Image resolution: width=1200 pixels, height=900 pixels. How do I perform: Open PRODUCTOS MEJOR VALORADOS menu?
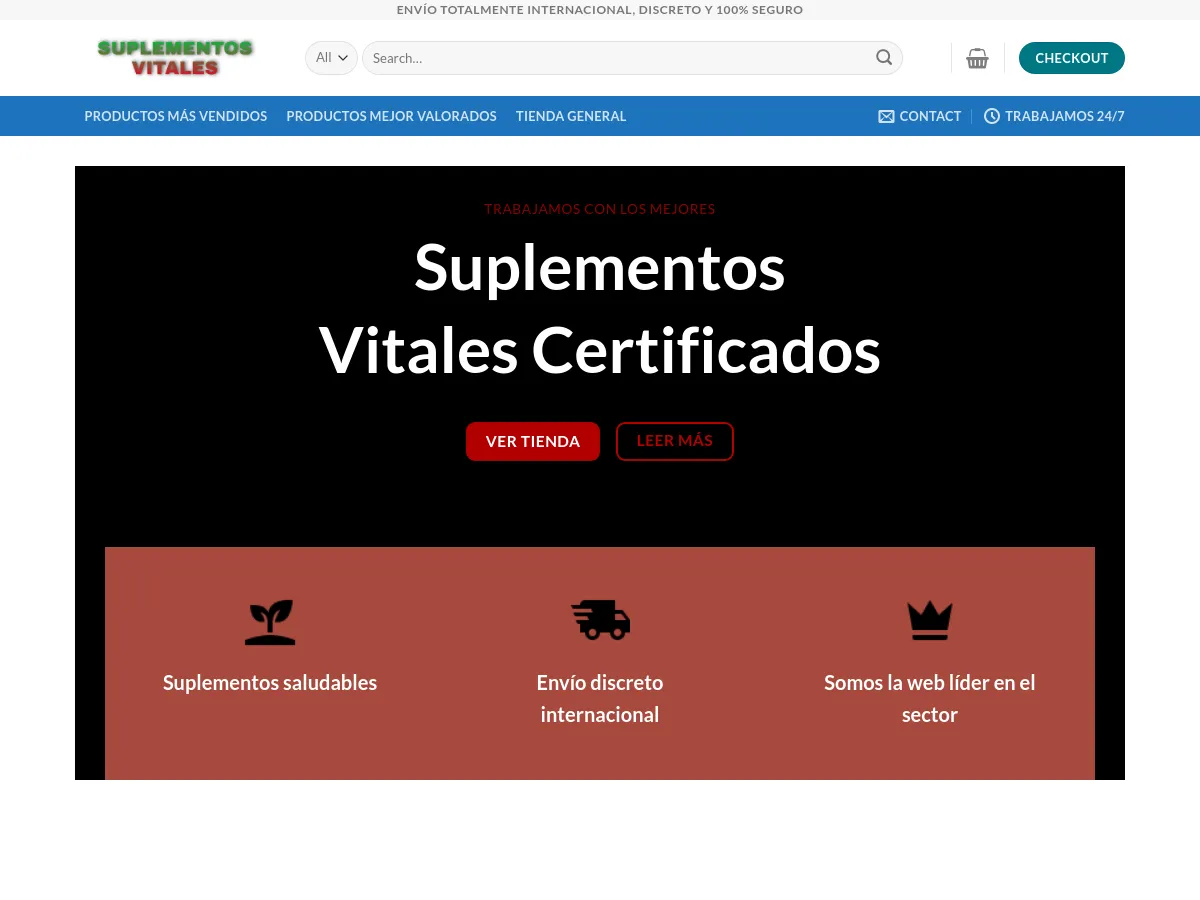pyautogui.click(x=391, y=116)
